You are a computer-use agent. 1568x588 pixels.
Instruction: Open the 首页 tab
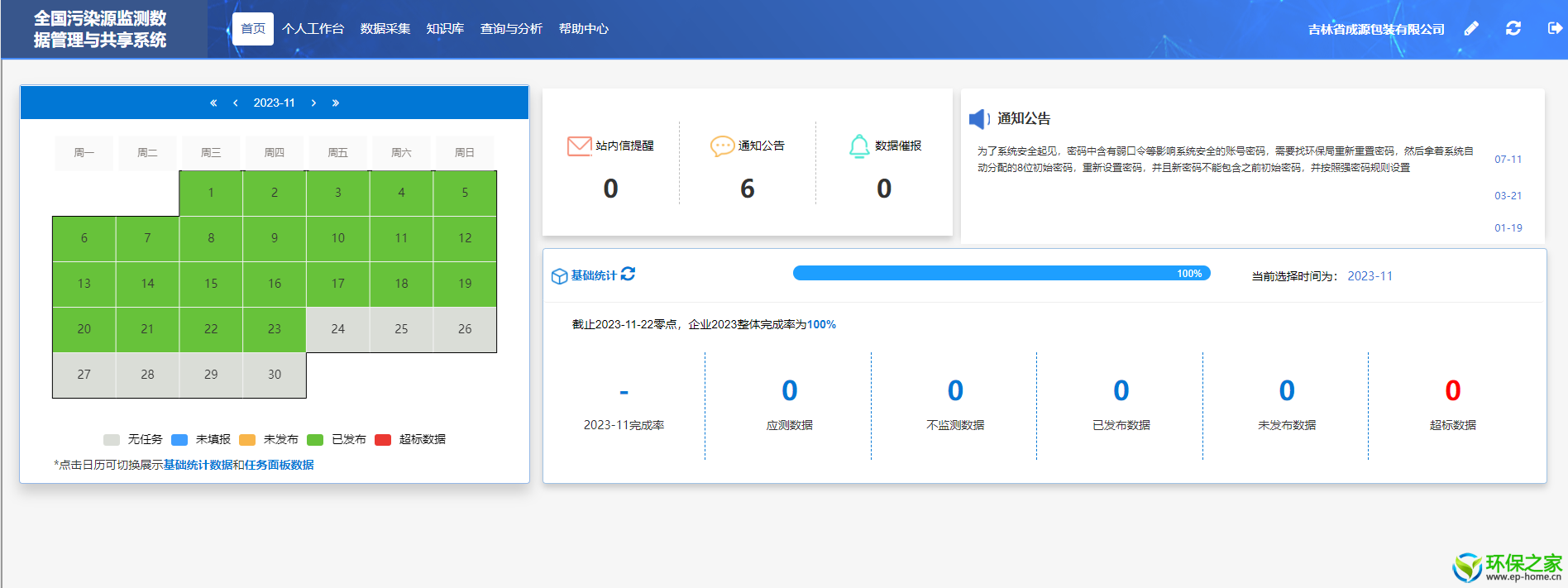coord(253,29)
